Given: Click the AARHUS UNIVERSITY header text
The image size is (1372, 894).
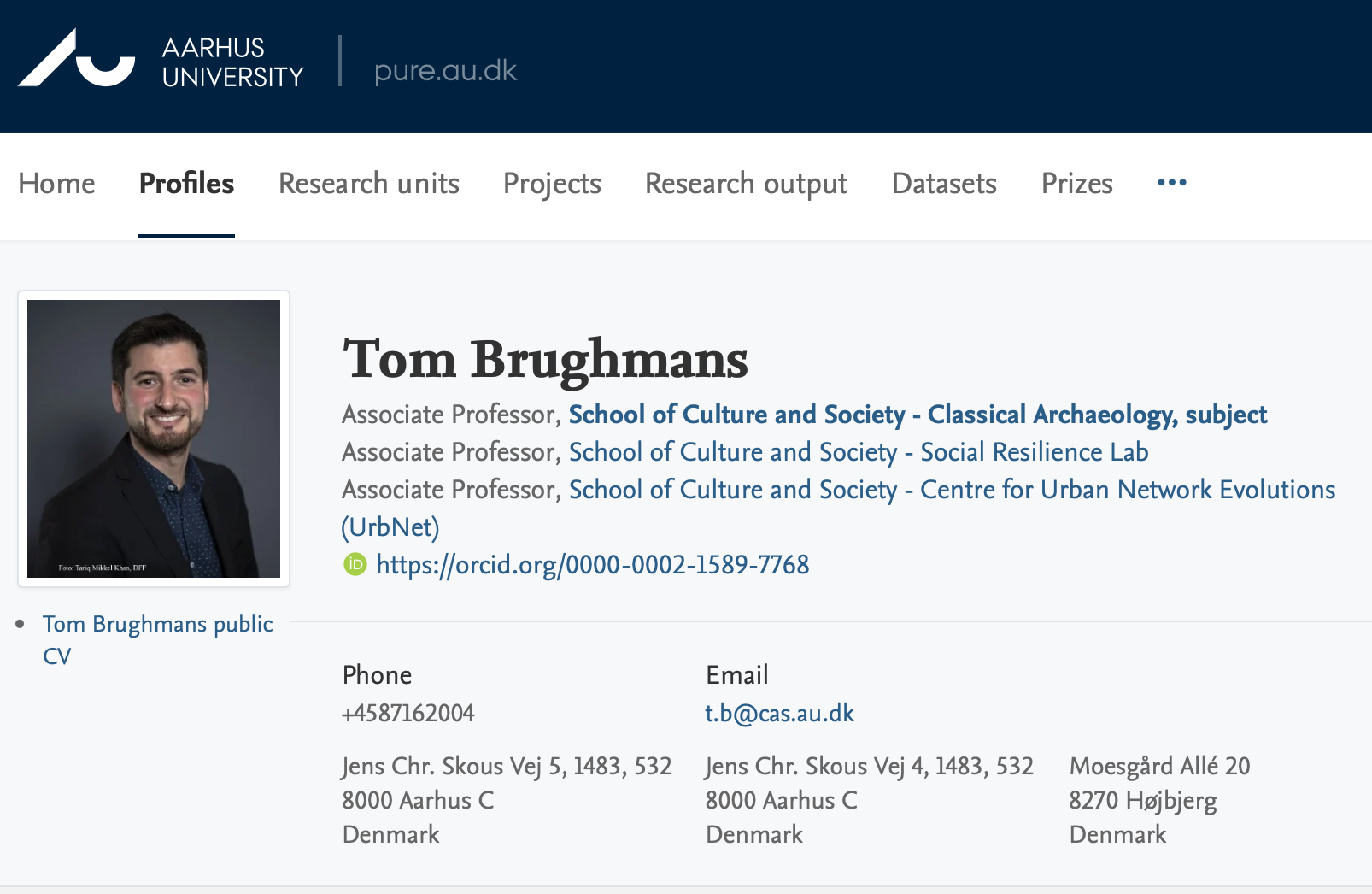Looking at the screenshot, I should pyautogui.click(x=232, y=62).
